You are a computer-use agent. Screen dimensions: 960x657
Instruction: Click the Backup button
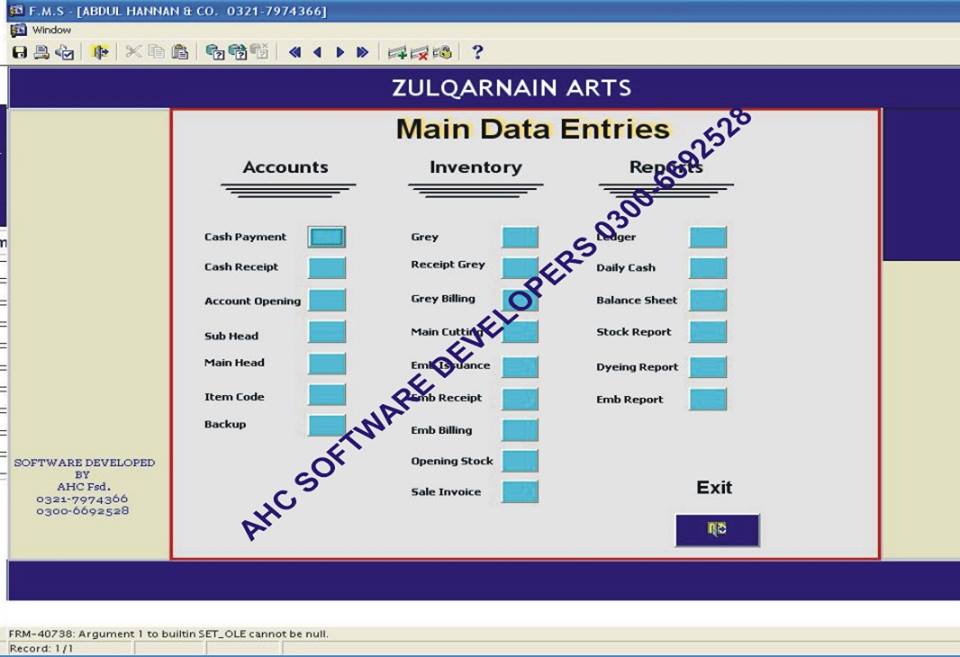coord(326,425)
